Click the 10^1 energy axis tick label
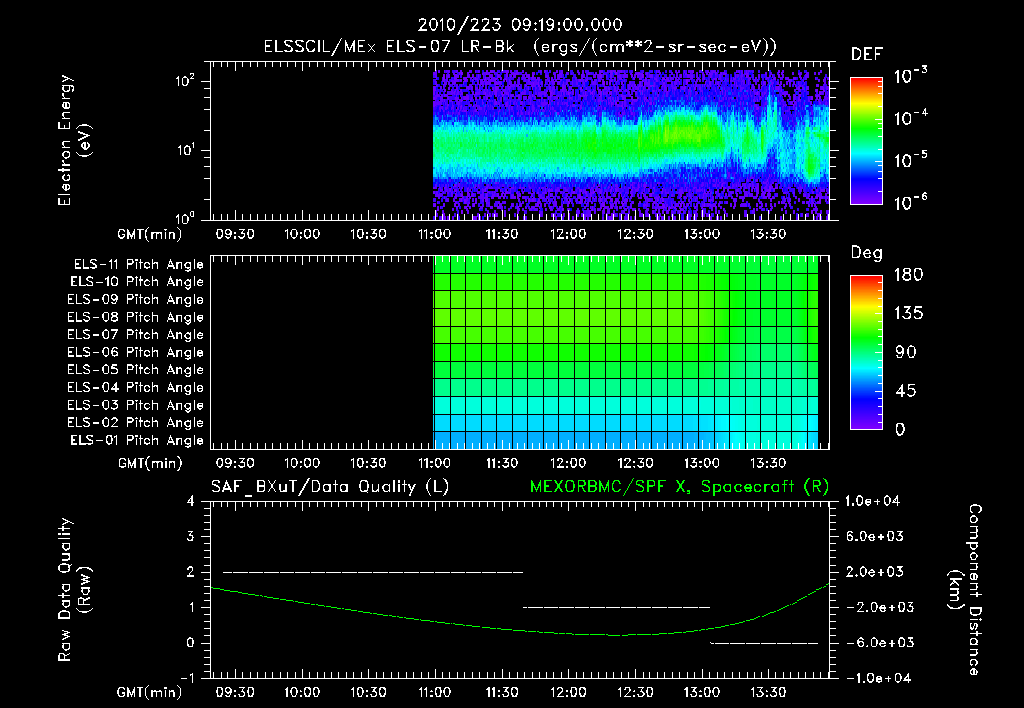 pyautogui.click(x=185, y=150)
